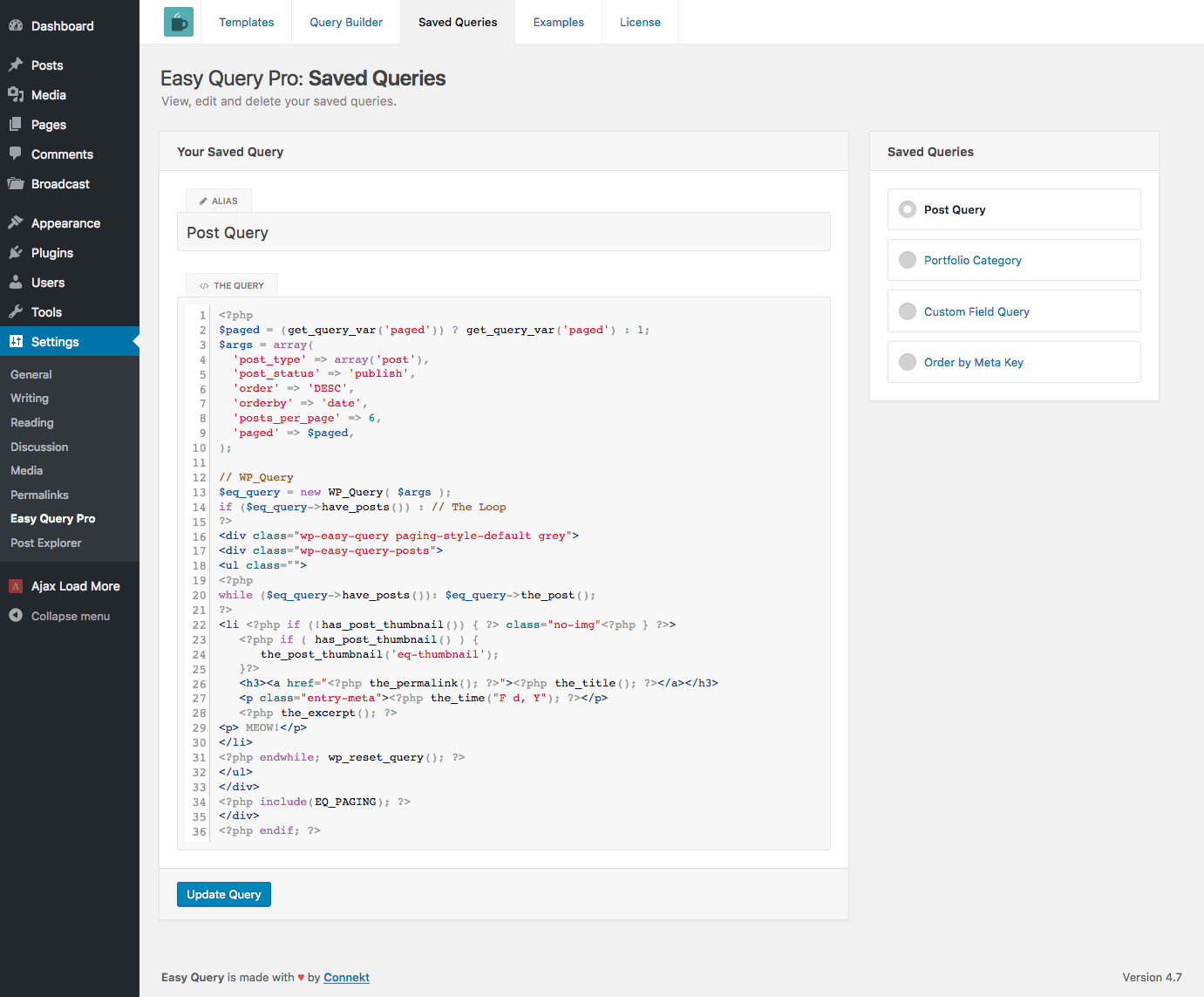Click the pencil icon beside ALIAS
Viewport: 1204px width, 997px height.
coord(203,201)
